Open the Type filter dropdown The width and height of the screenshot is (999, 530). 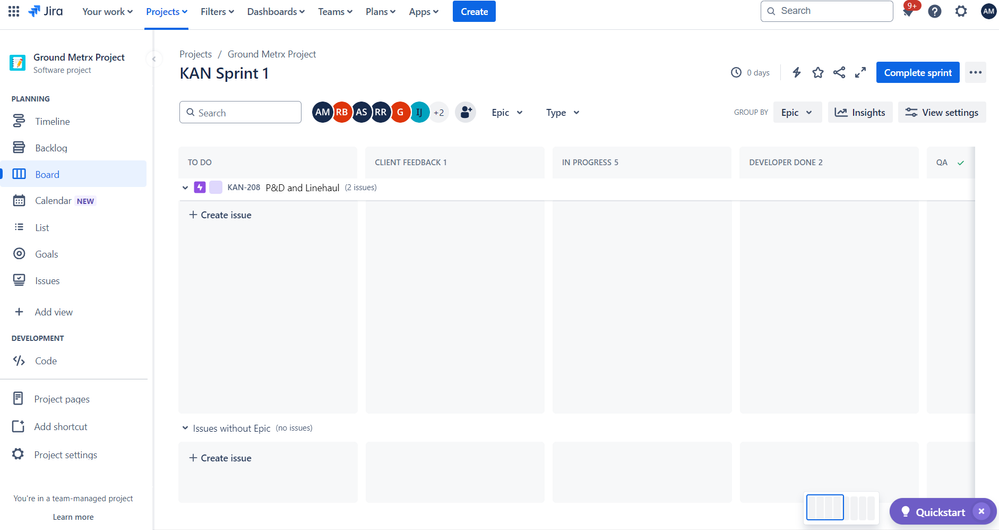click(563, 112)
